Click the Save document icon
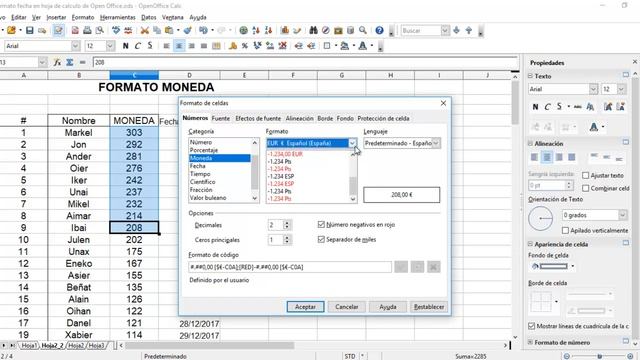 point(29,30)
